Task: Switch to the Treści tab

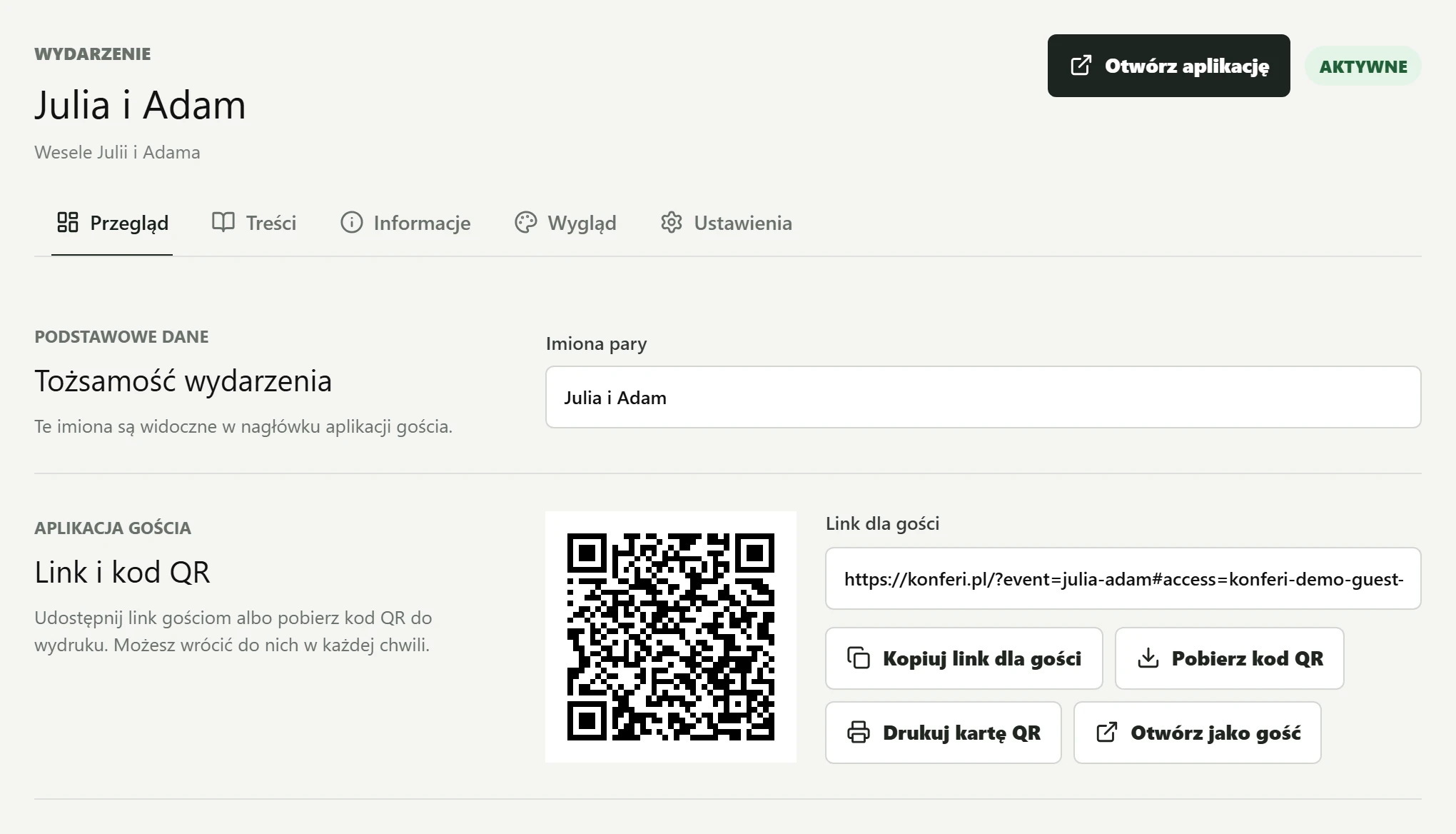Action: click(254, 223)
